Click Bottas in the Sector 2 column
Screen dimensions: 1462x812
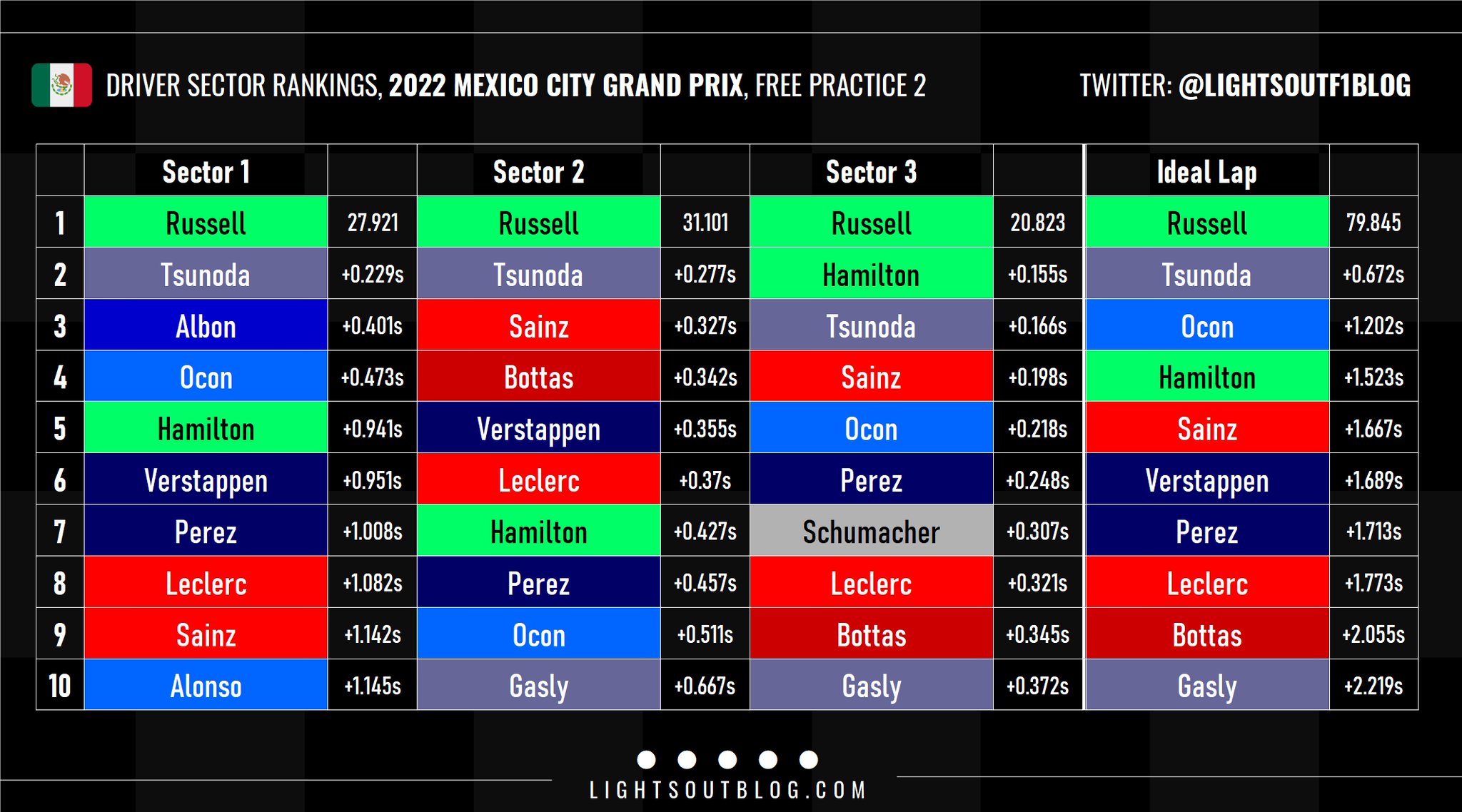(x=538, y=377)
